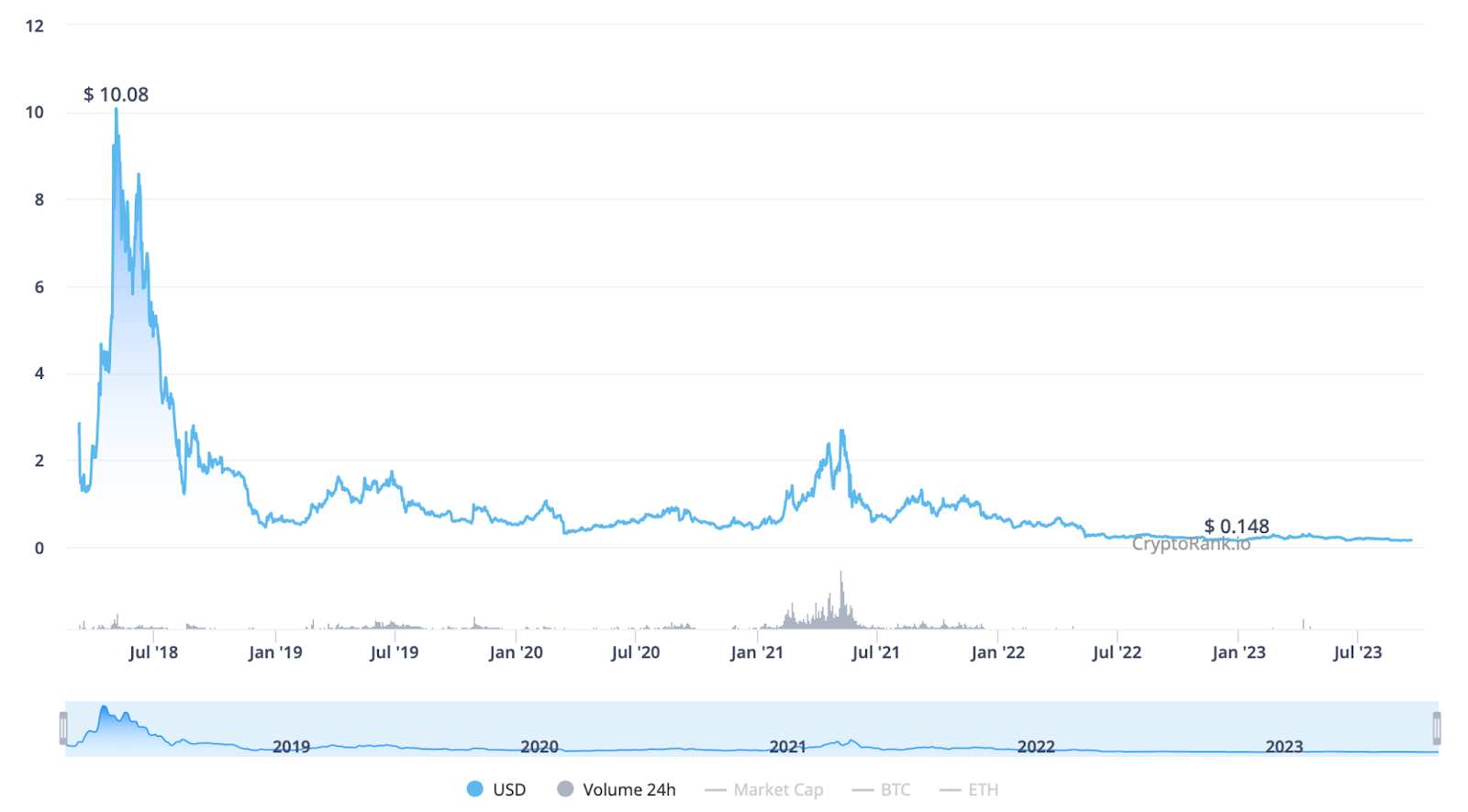Image resolution: width=1468 pixels, height=812 pixels.
Task: Click the mid-2021 price peak on chart line
Action: (x=841, y=431)
